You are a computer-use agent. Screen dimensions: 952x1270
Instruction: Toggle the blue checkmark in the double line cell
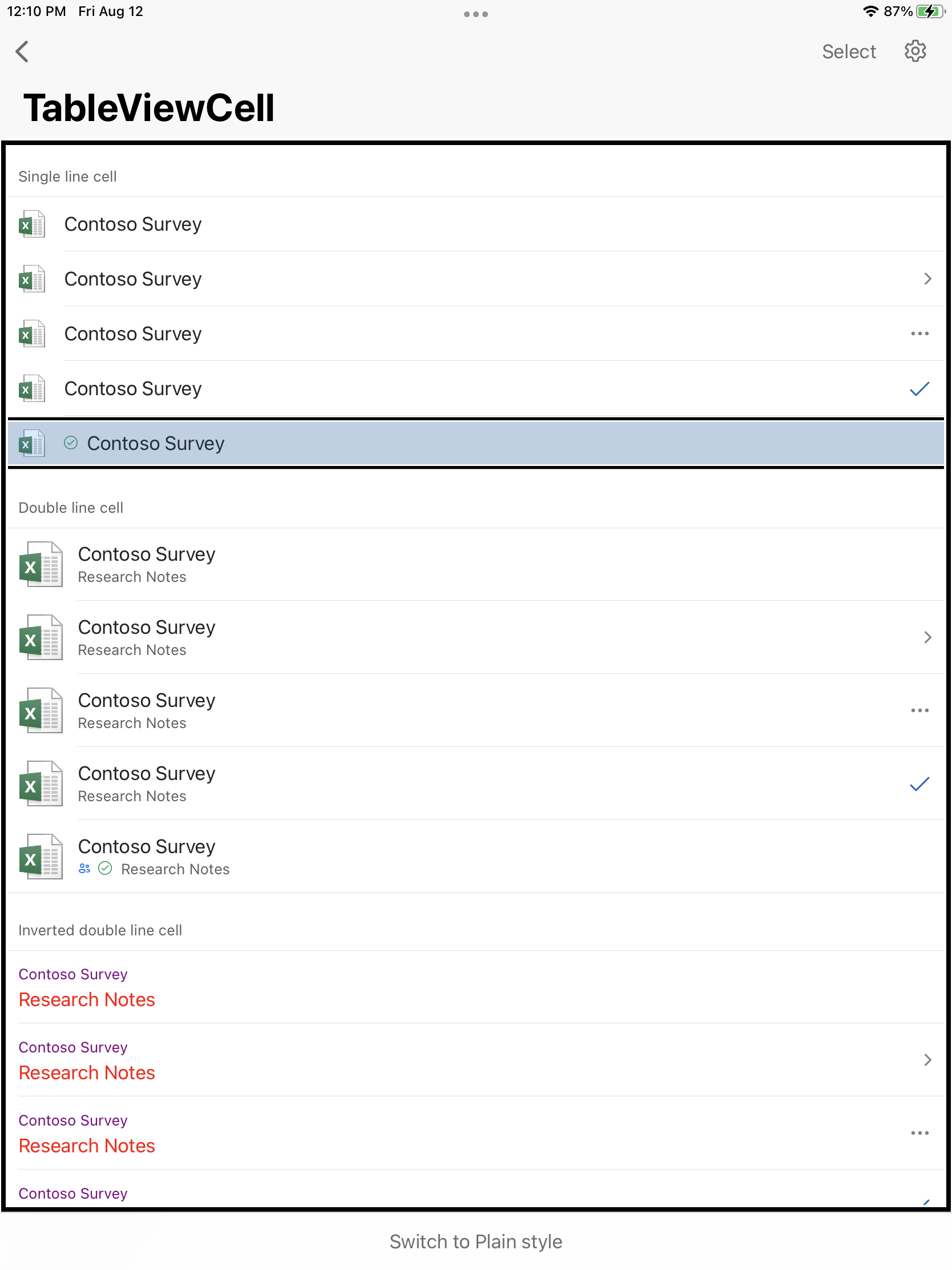919,783
